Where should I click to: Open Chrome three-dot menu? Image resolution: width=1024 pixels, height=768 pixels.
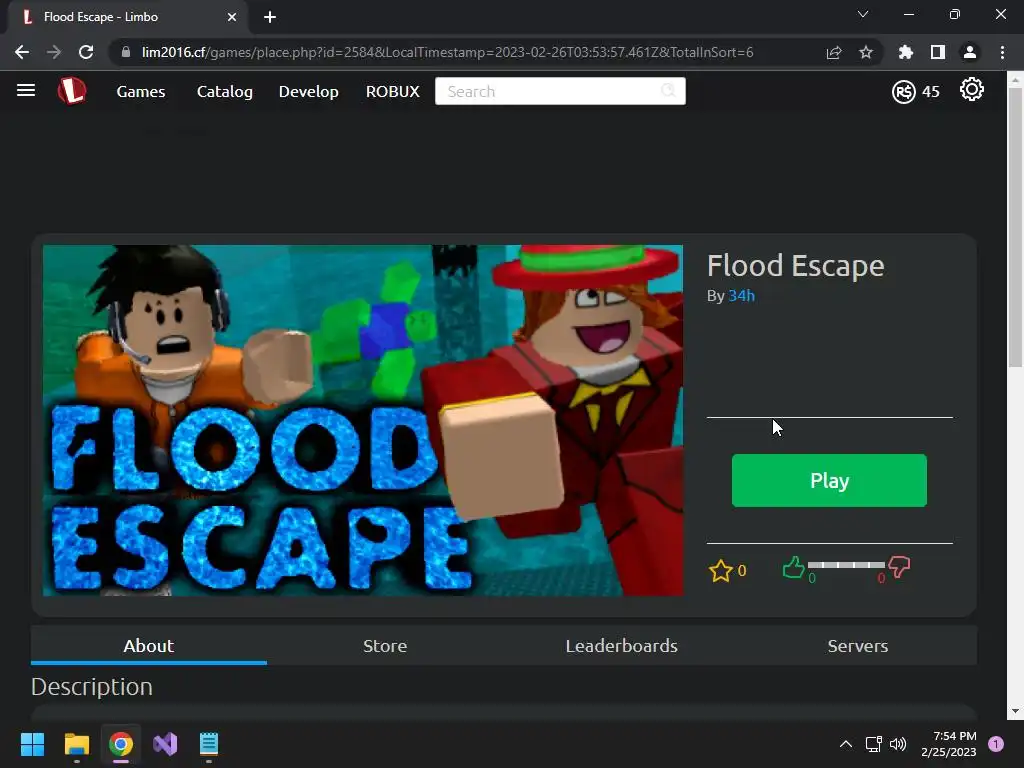[x=1002, y=52]
